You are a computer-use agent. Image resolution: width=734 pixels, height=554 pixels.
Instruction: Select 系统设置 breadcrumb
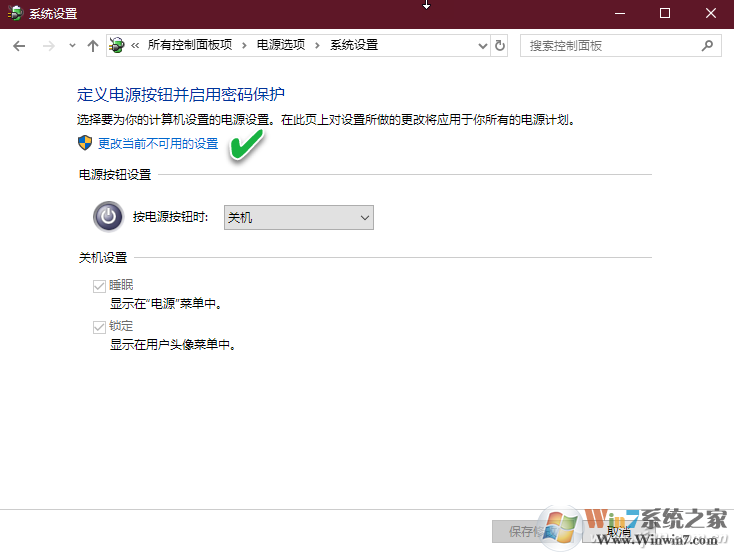tap(354, 45)
